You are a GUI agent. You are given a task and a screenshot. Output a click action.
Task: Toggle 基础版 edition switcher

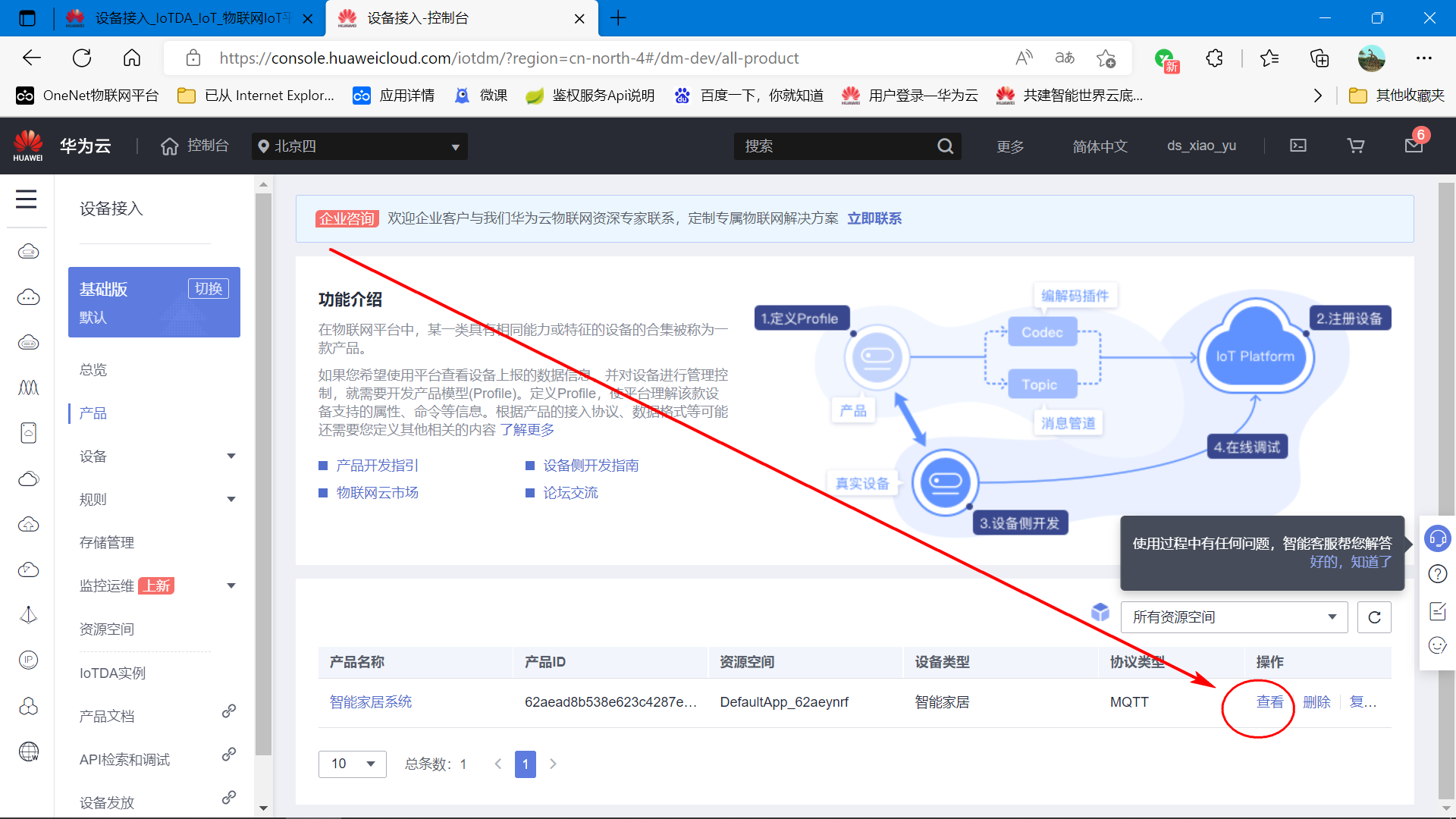[207, 289]
